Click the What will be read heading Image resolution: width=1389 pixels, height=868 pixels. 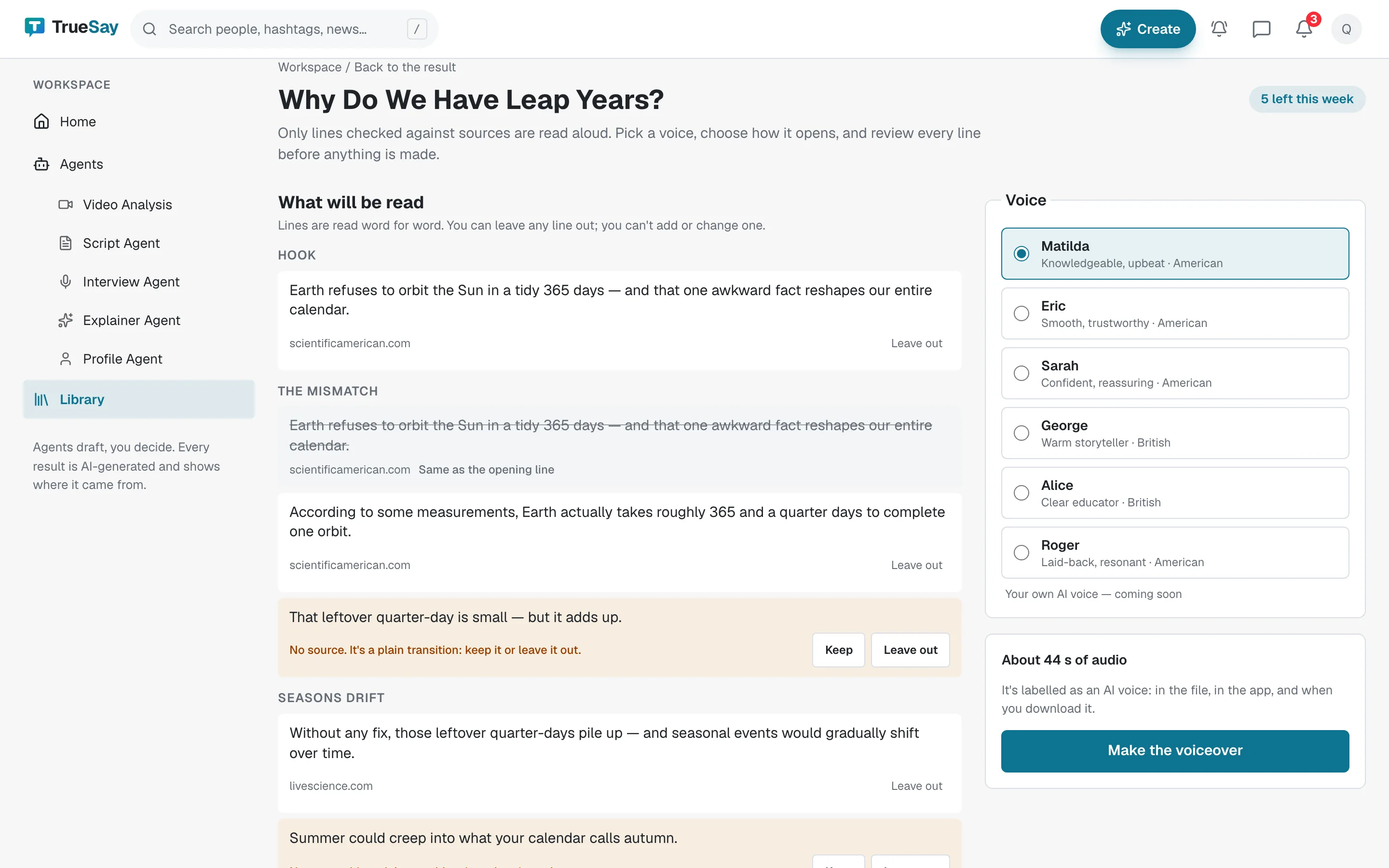(x=351, y=202)
